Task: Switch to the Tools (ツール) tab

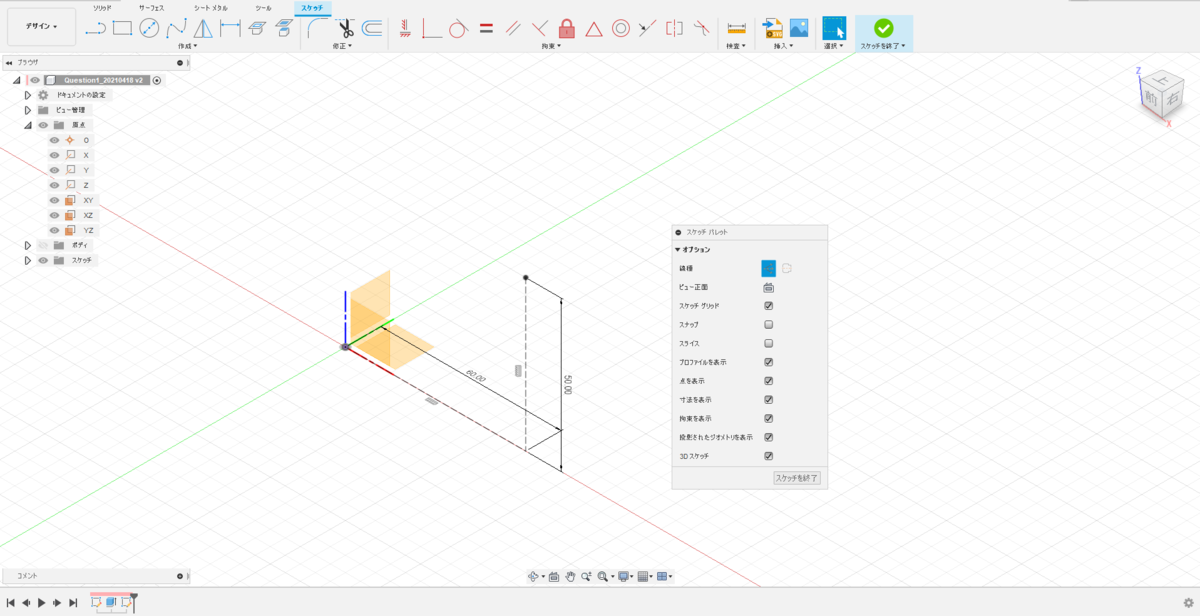Action: click(263, 7)
